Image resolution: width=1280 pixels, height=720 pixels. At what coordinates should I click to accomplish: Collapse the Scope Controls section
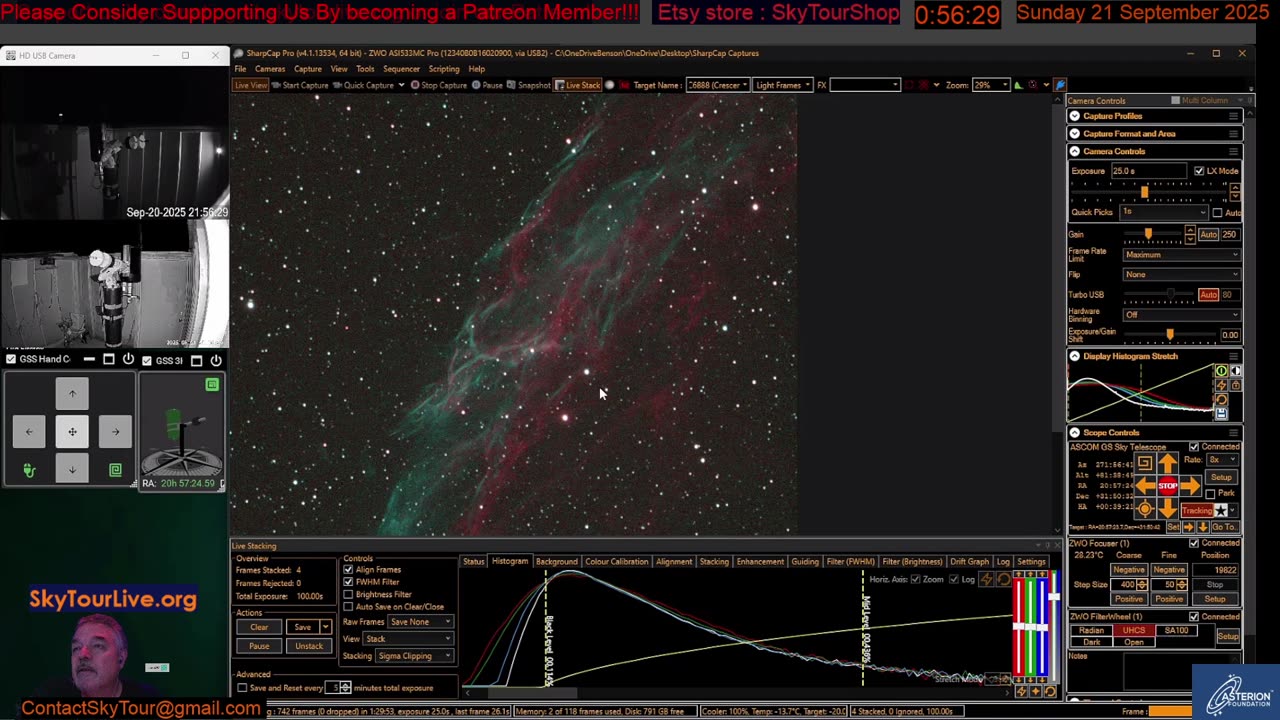pos(1075,433)
